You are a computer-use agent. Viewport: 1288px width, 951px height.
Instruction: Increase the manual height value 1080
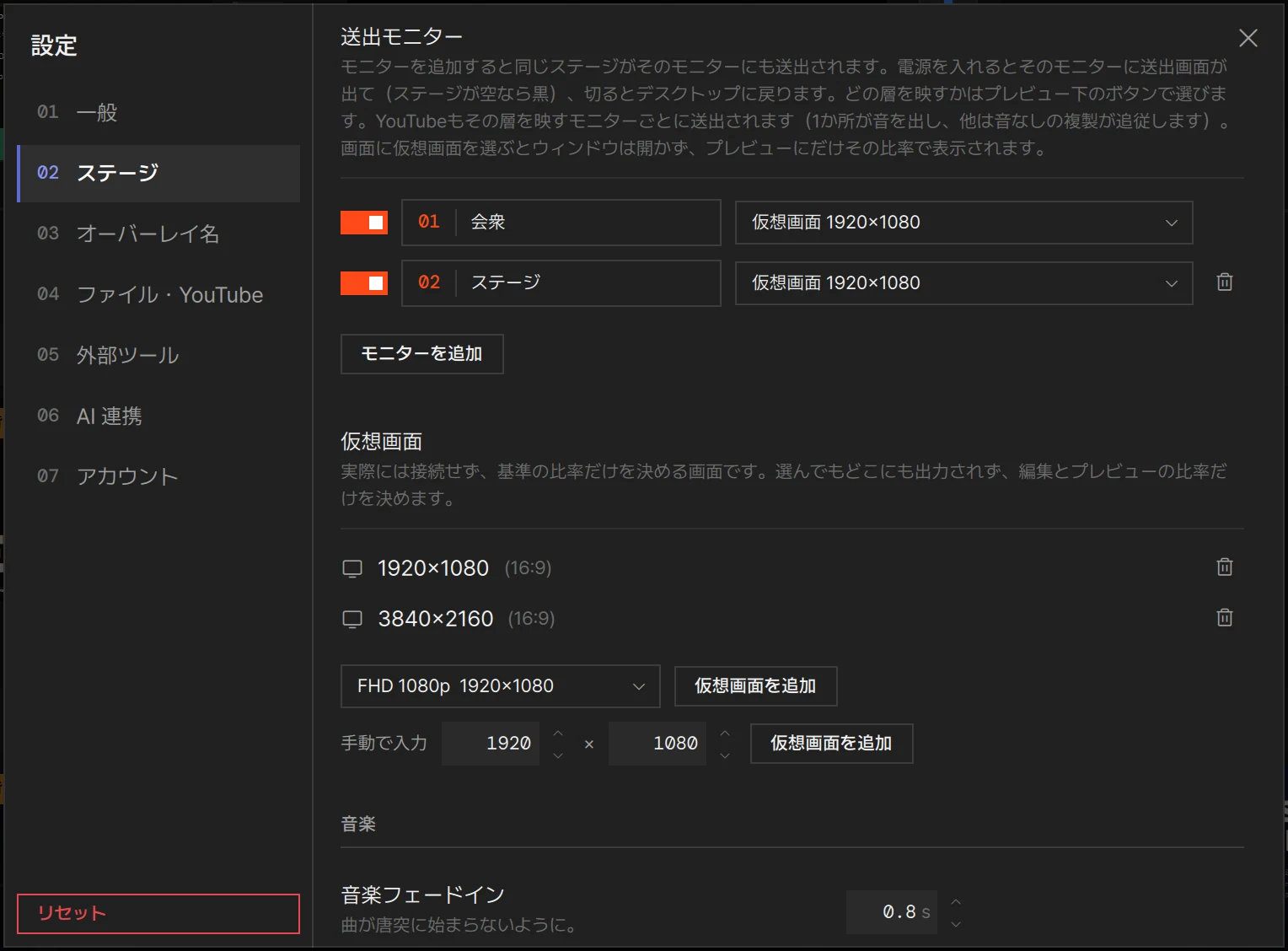click(725, 733)
